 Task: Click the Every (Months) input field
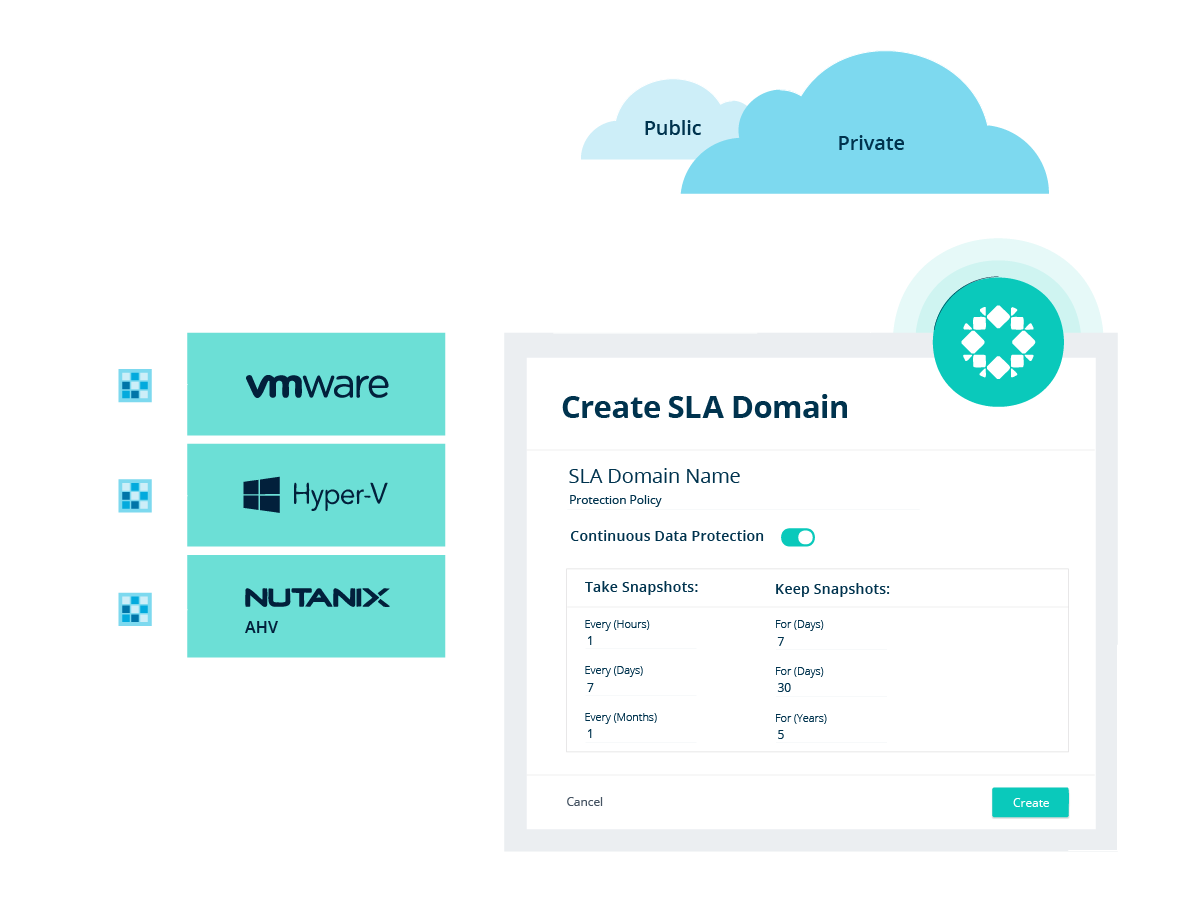639,734
